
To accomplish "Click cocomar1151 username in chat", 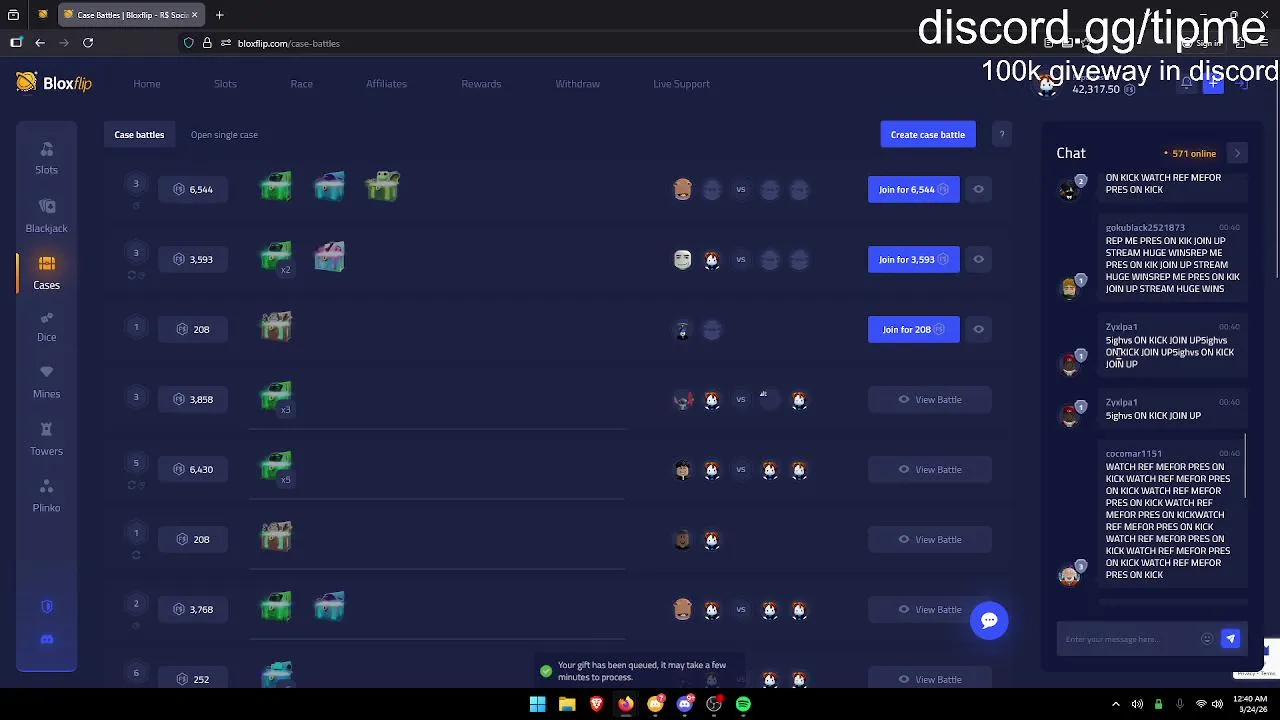I will click(1133, 454).
